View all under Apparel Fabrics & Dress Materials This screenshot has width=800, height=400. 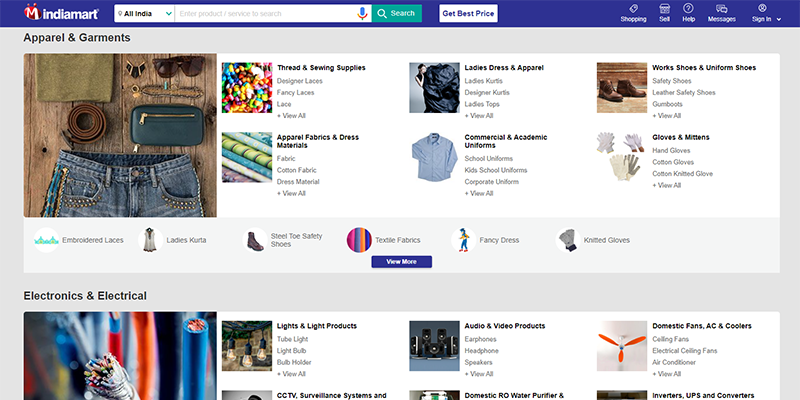point(291,194)
